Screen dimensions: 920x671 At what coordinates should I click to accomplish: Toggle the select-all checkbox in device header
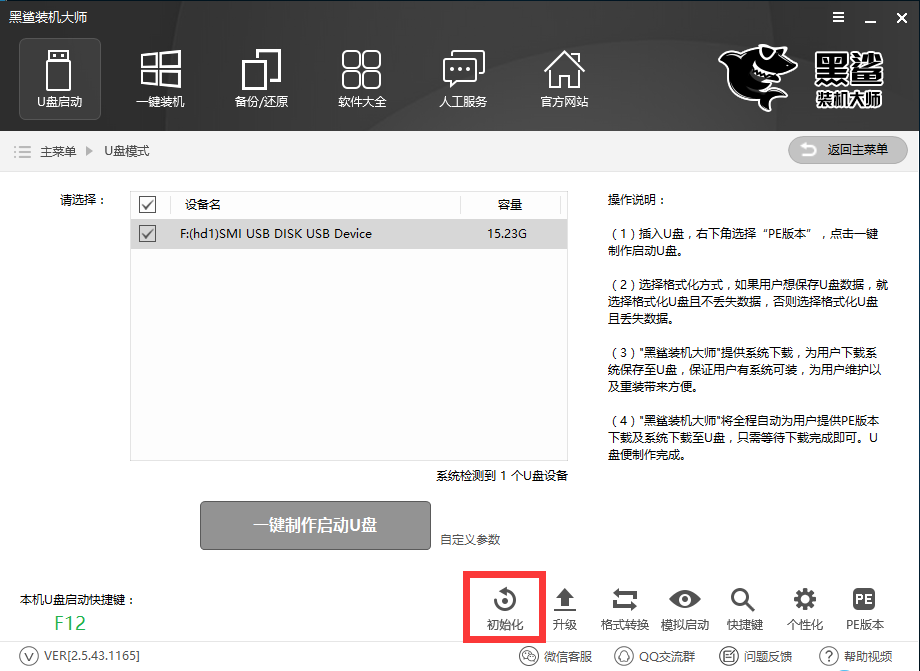(x=148, y=205)
